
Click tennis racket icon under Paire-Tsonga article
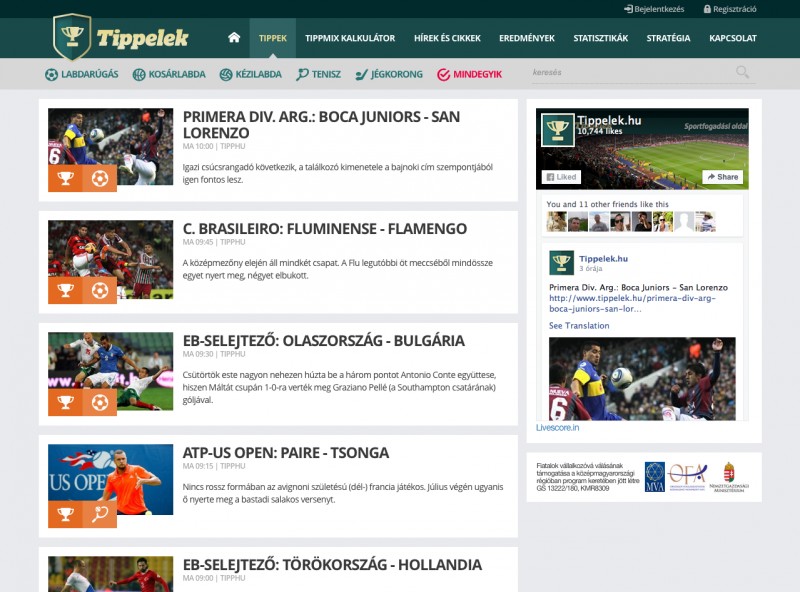coord(100,515)
